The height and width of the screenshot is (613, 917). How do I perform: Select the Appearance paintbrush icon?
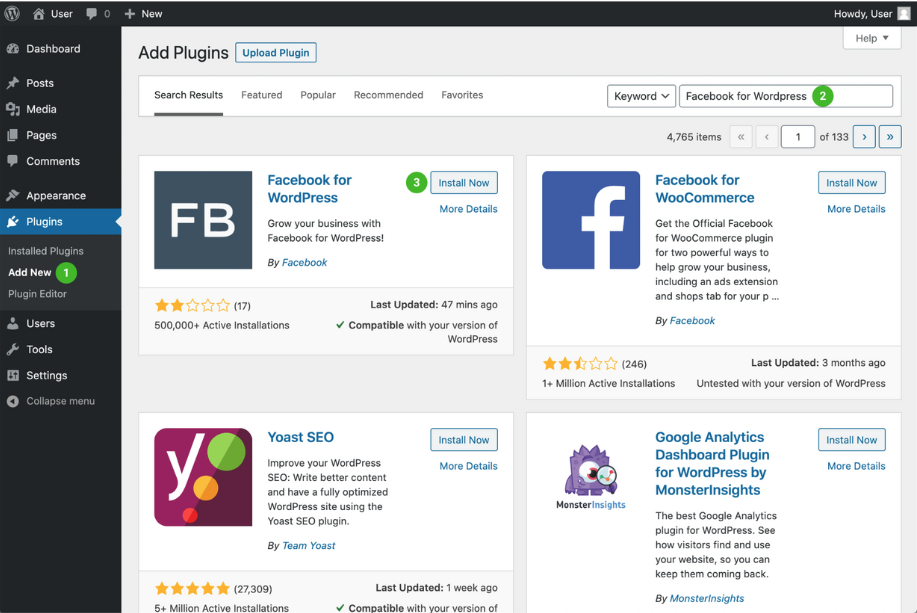click(13, 195)
